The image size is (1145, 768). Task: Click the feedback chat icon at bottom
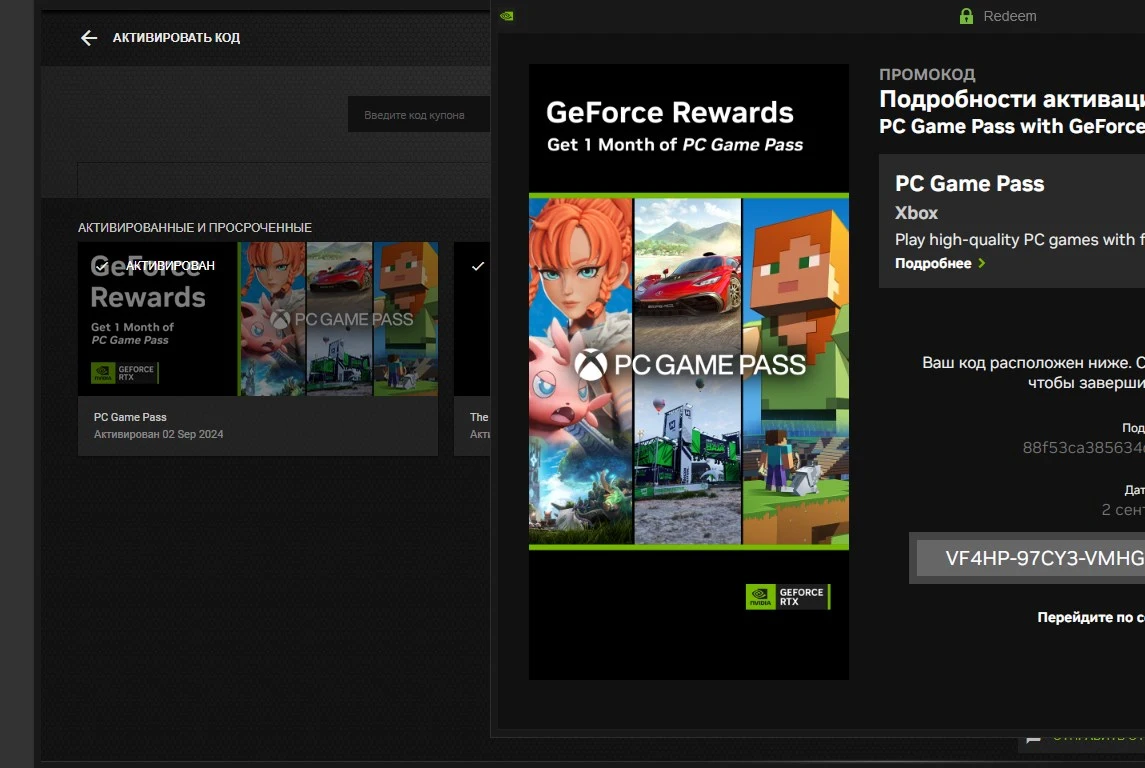1033,739
